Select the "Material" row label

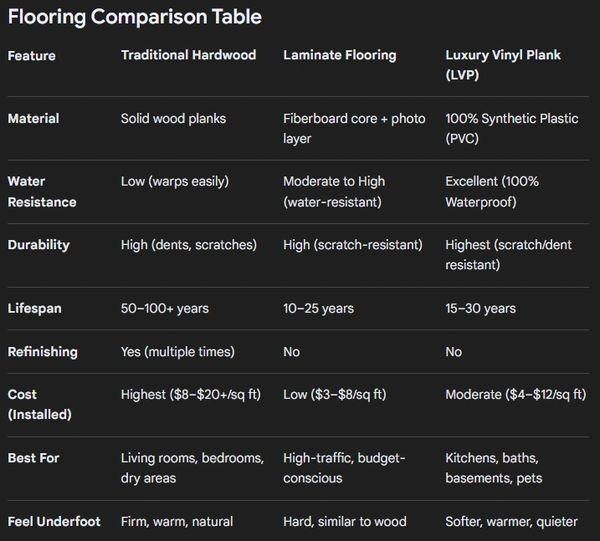pos(34,119)
